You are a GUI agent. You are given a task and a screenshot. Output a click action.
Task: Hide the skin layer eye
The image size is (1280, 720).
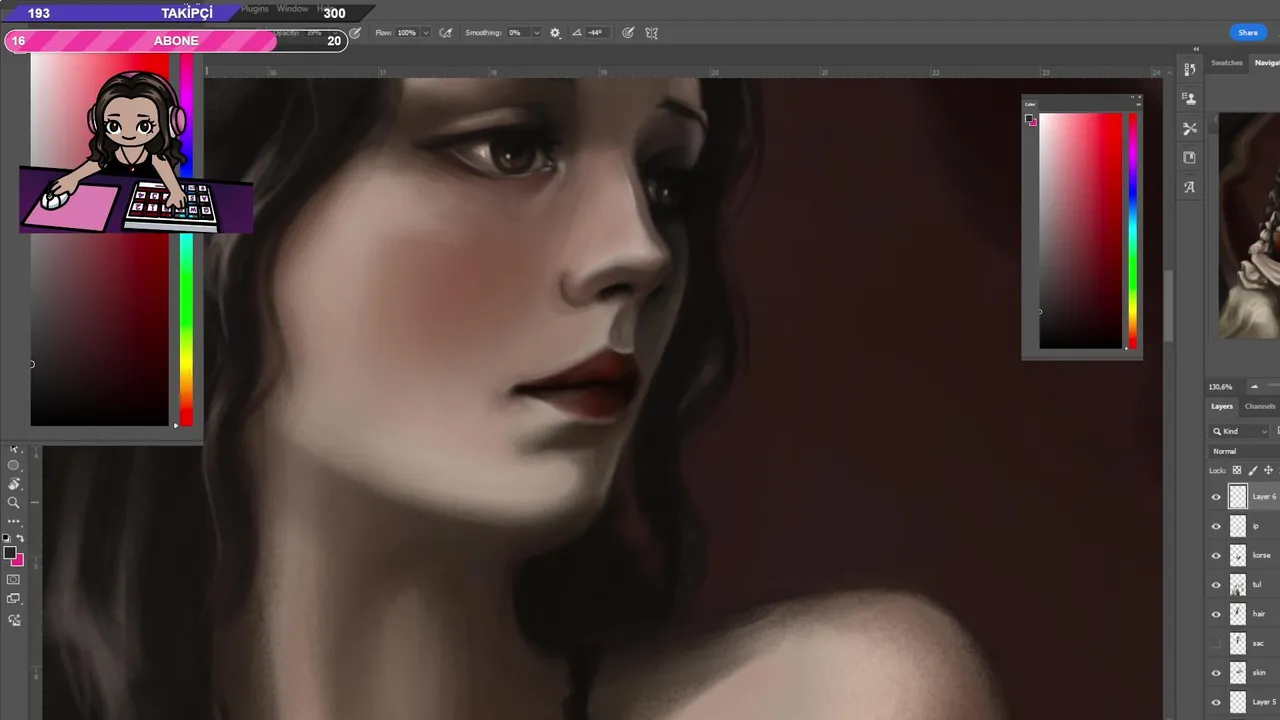1216,673
